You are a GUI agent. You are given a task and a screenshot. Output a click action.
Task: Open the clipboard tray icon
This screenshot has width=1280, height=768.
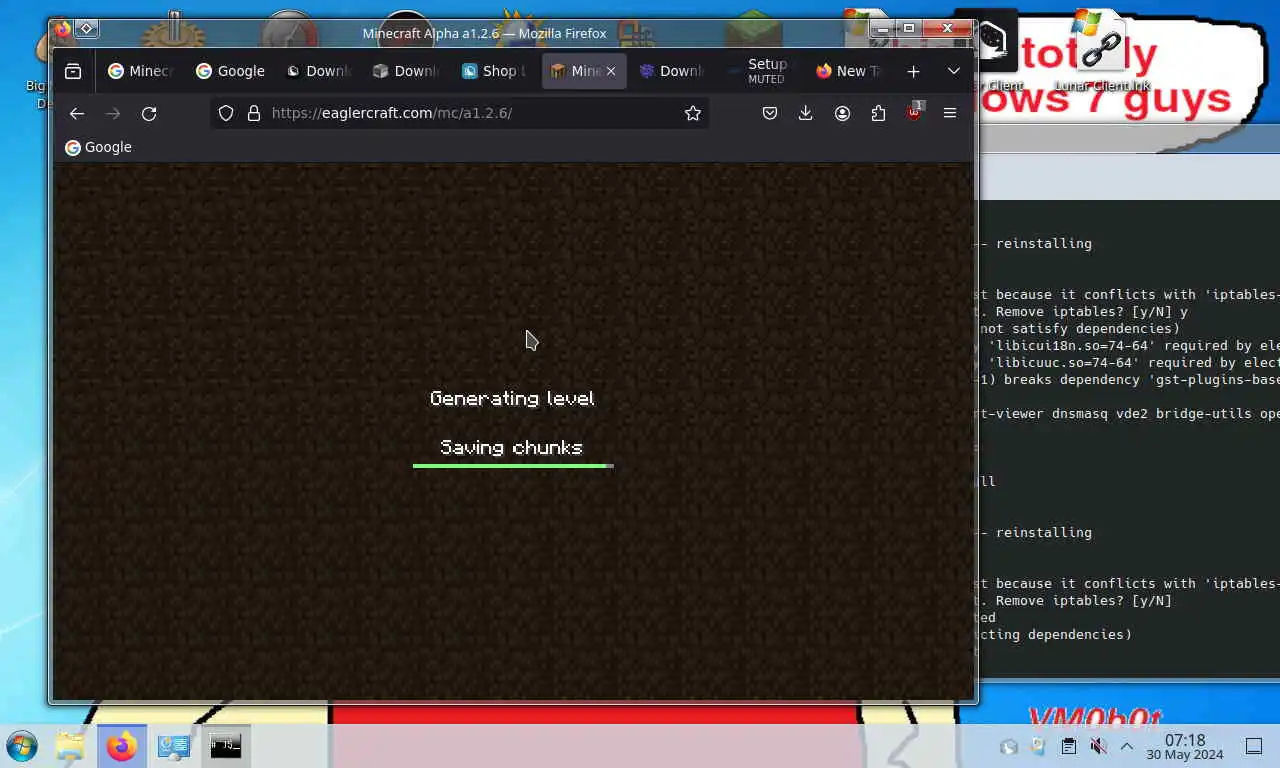coord(1068,746)
